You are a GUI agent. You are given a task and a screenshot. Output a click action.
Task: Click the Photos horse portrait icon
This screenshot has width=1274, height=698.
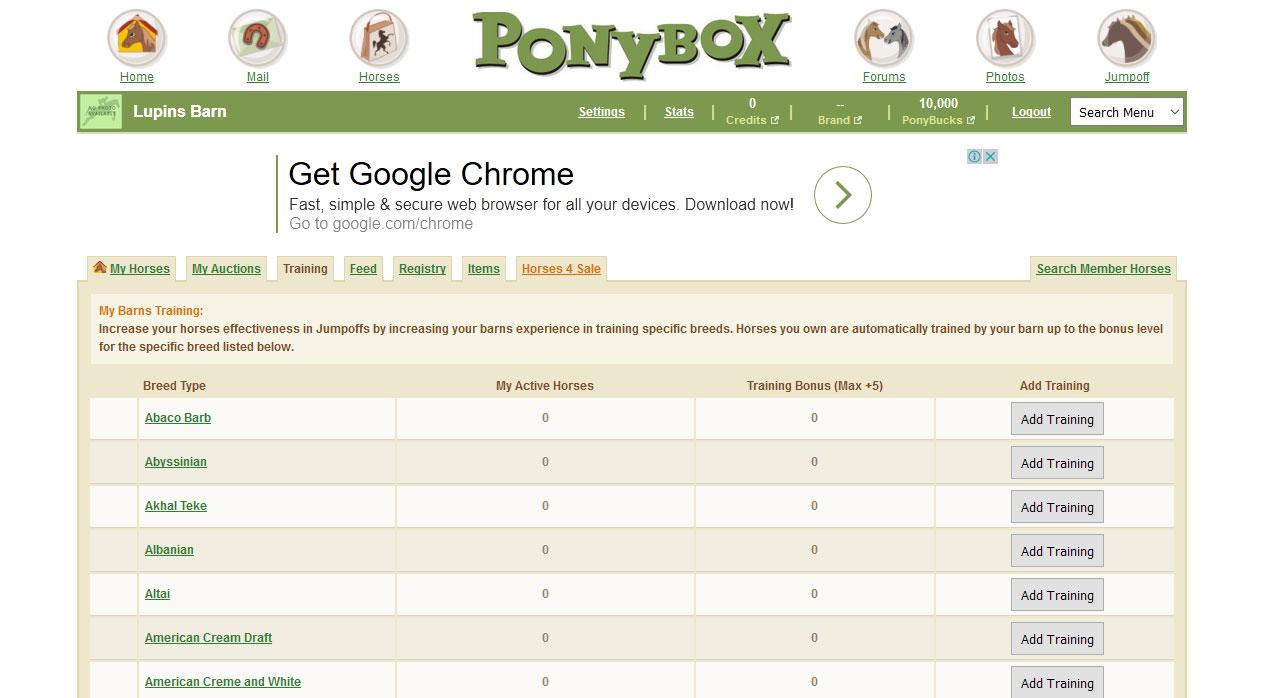click(1005, 38)
